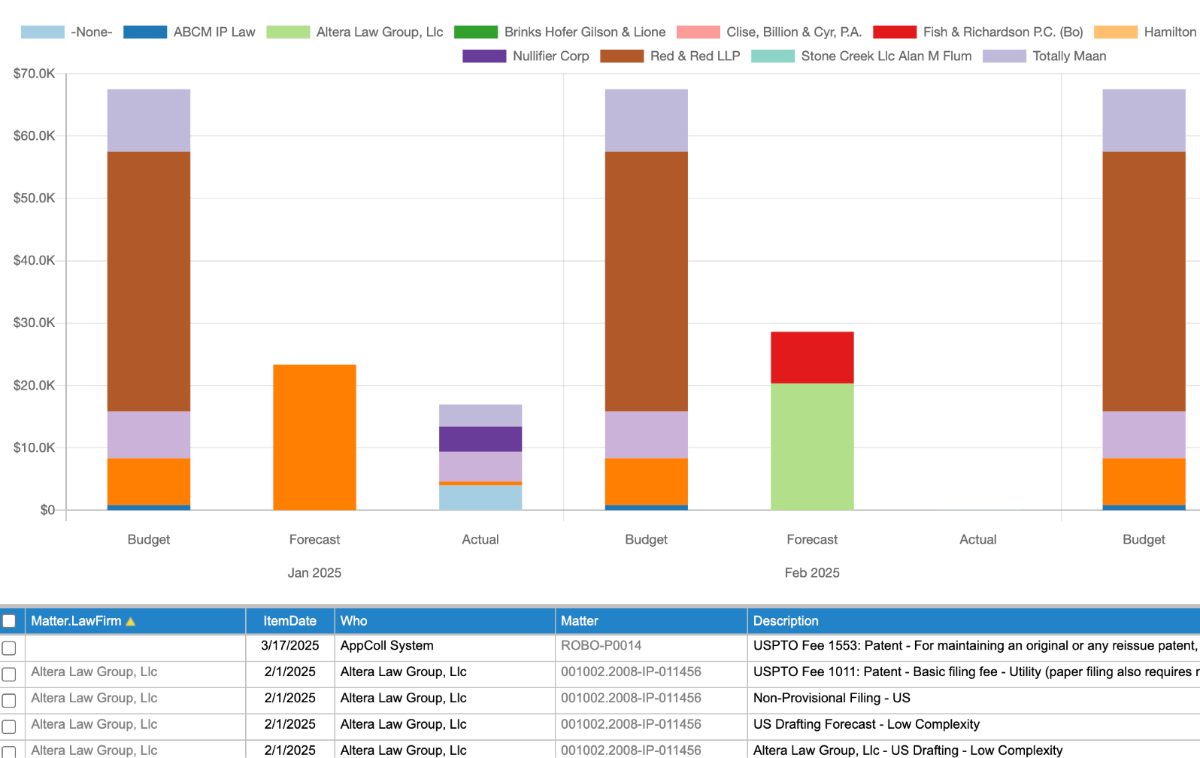Click Red & Red segment in Jan Budget bar
This screenshot has width=1200, height=758.
point(148,281)
